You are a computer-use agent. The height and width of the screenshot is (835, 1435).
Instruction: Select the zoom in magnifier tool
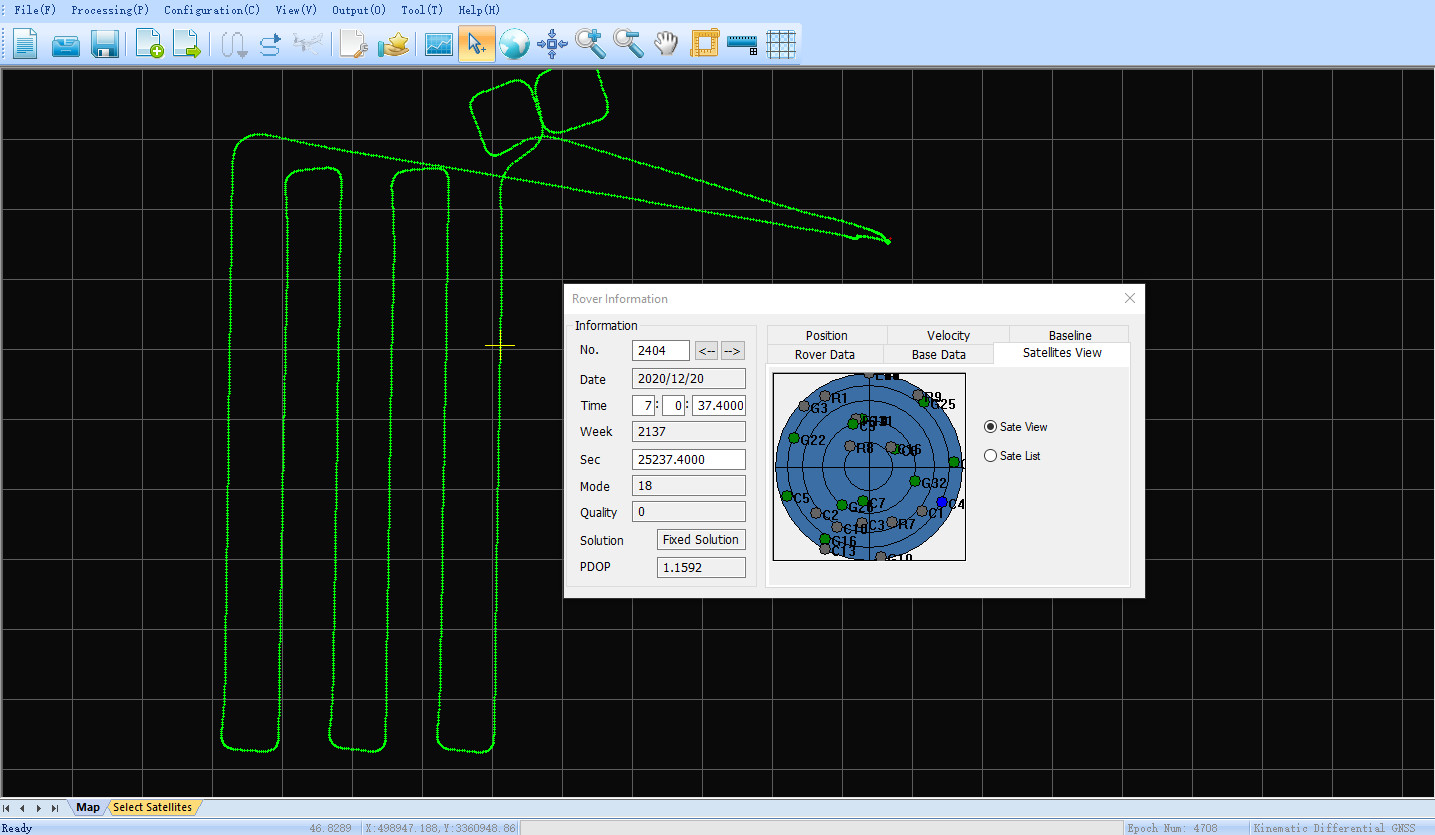[x=590, y=44]
